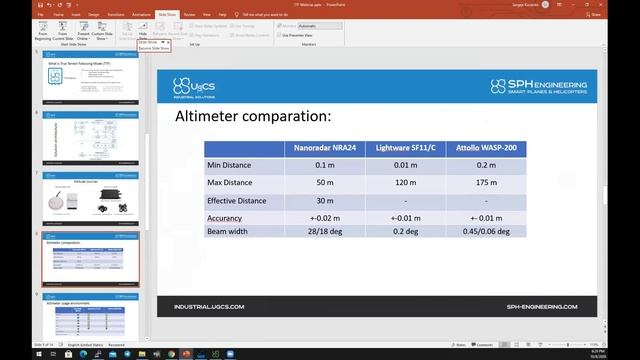Switch to the Design ribbon tab

93,14
